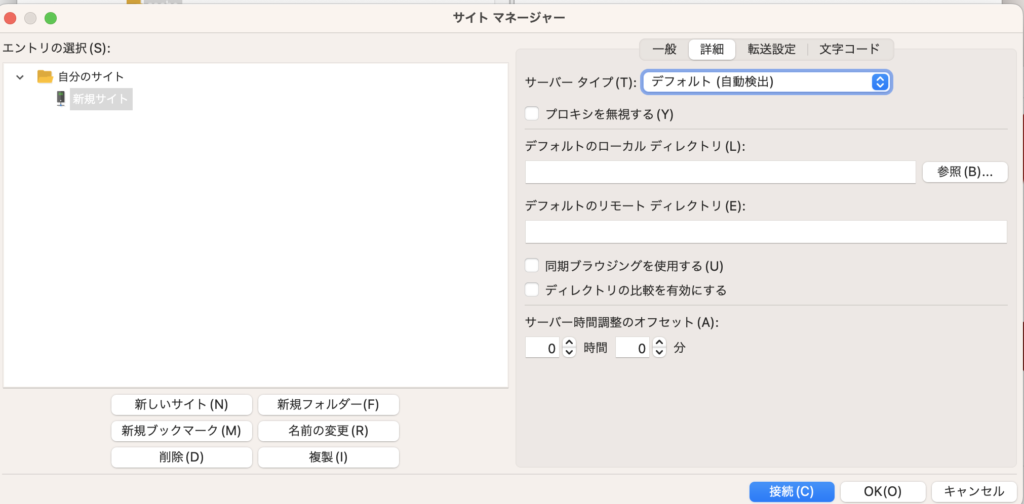The width and height of the screenshot is (1024, 504).
Task: Toggle 同期ブラウジングを使用する checkbox
Action: click(533, 266)
